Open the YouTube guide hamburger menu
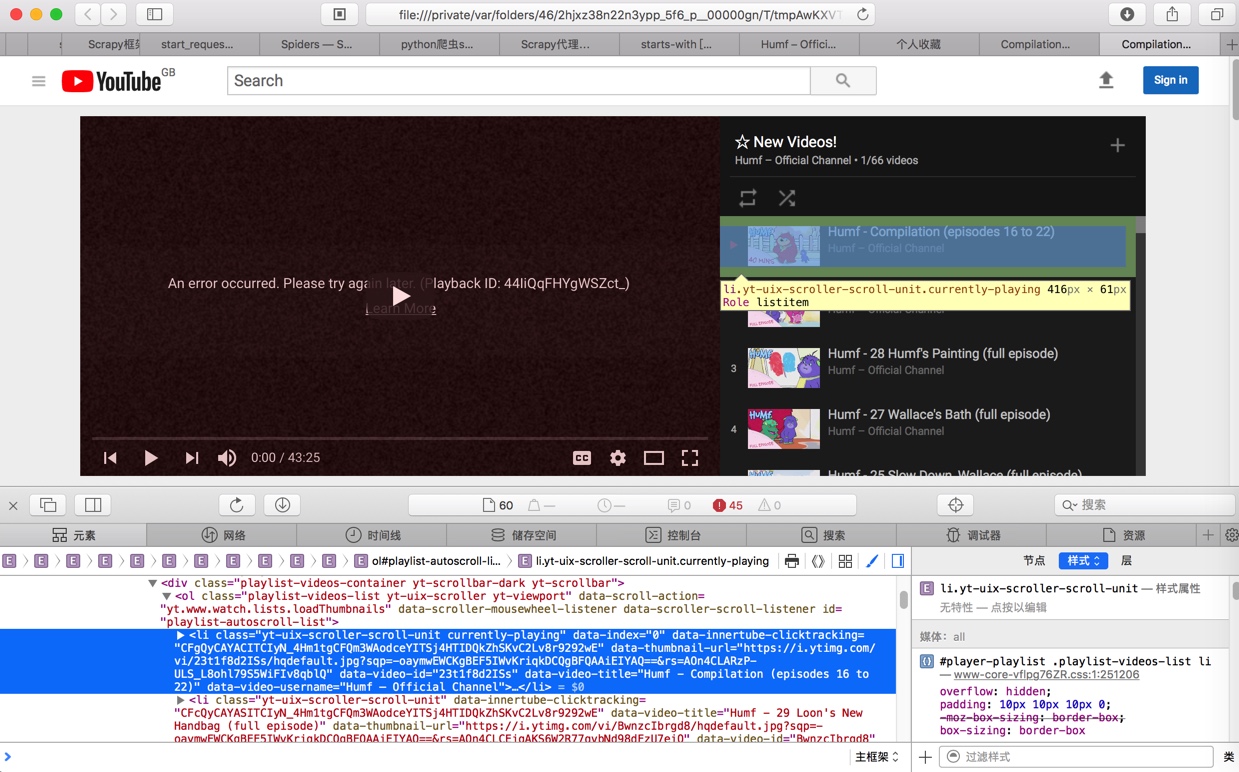 (x=39, y=81)
